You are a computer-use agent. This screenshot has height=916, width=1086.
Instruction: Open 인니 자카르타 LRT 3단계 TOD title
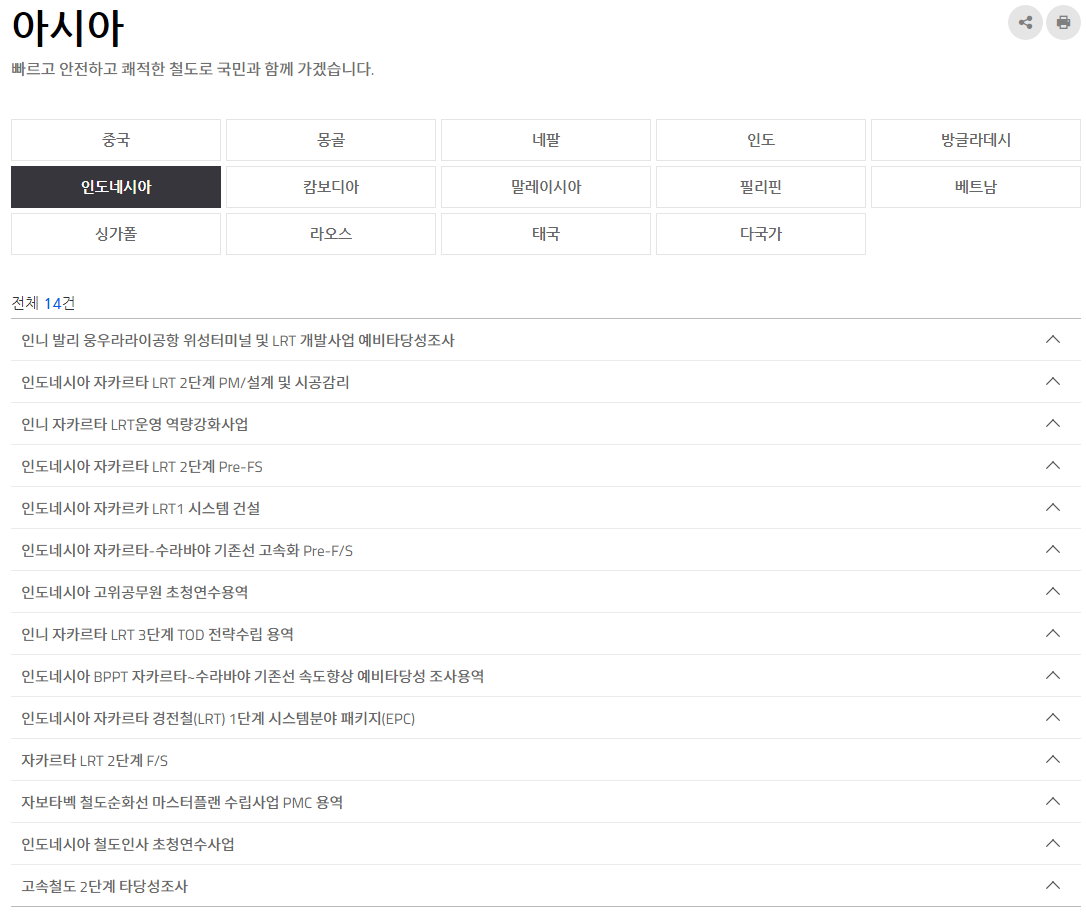[157, 634]
